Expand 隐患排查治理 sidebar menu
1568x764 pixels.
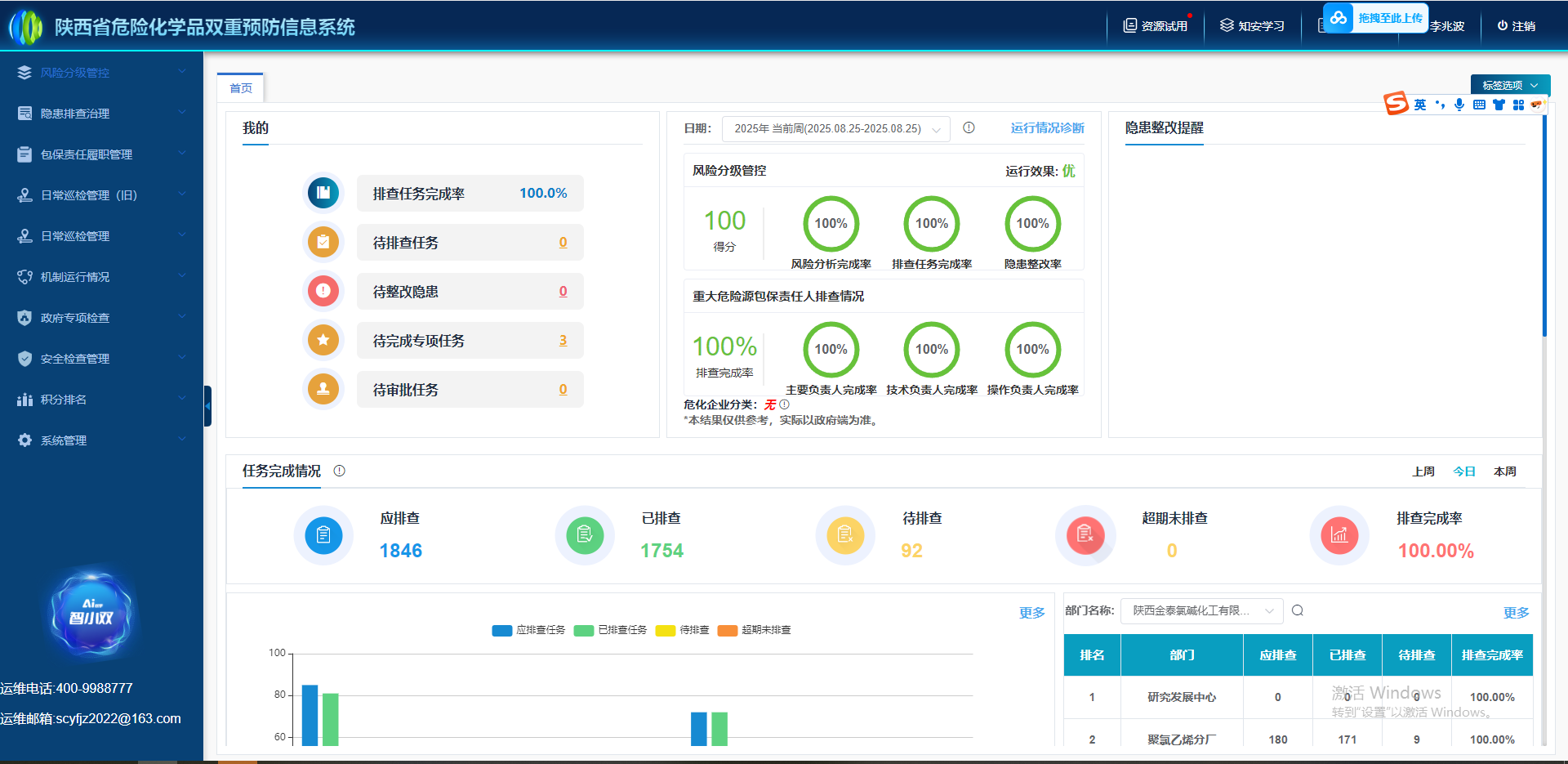(x=101, y=114)
